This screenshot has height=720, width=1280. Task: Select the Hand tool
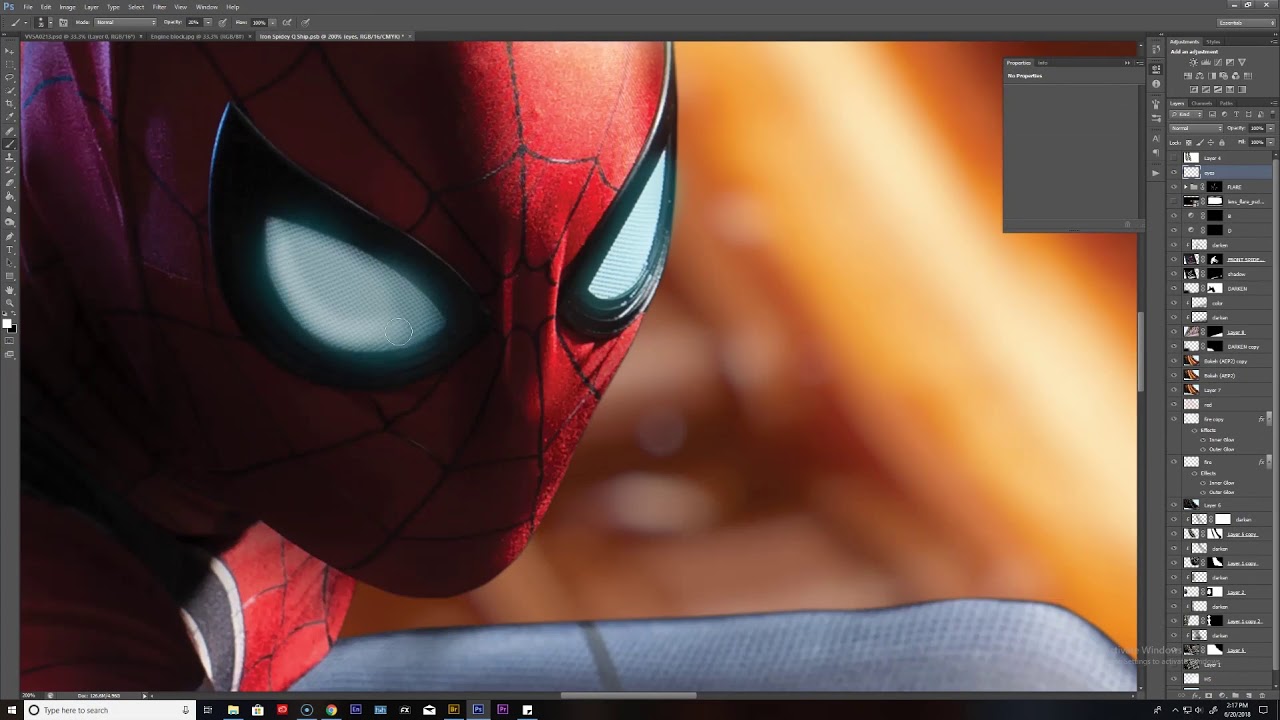tap(10, 290)
